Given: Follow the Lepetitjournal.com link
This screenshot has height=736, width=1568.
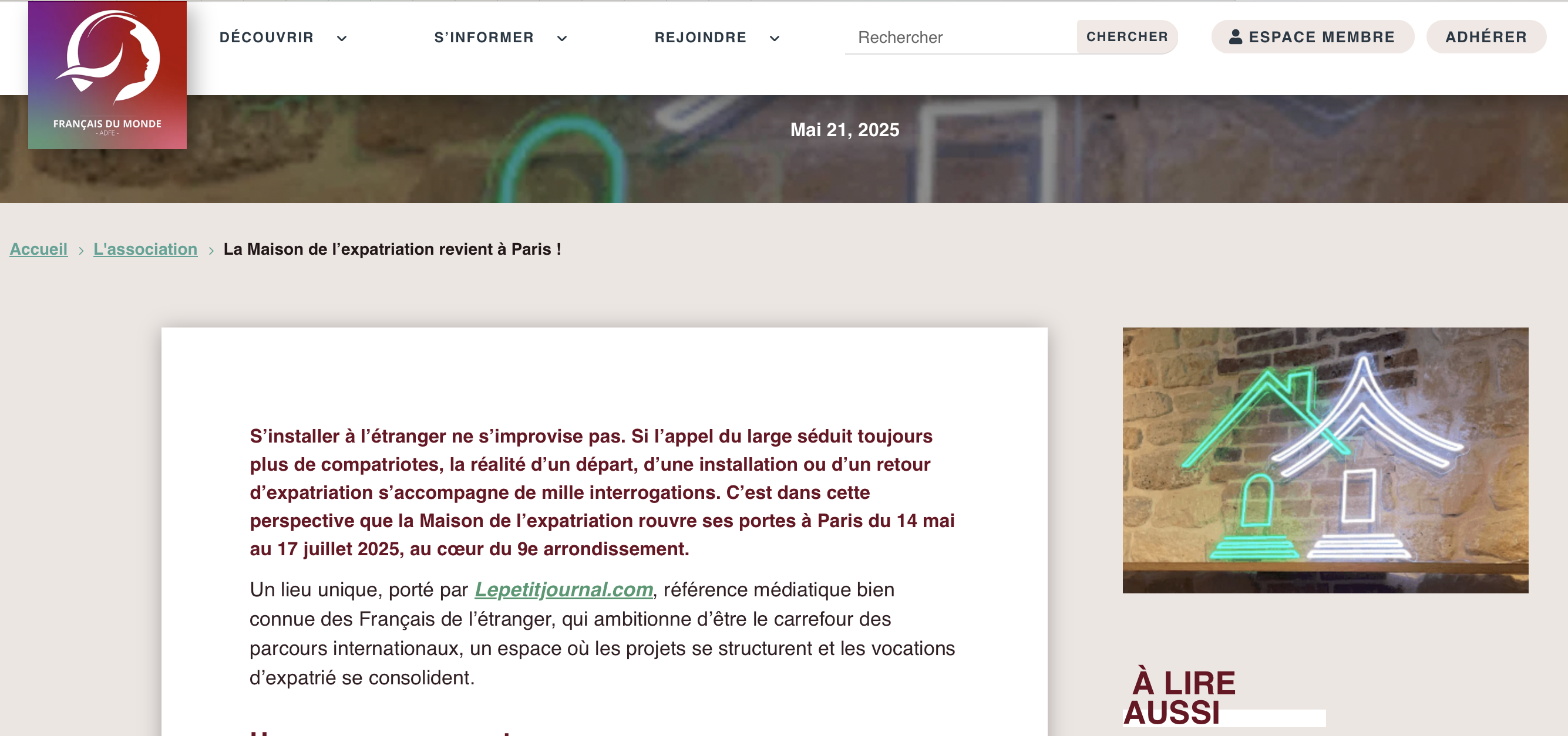Looking at the screenshot, I should 564,589.
